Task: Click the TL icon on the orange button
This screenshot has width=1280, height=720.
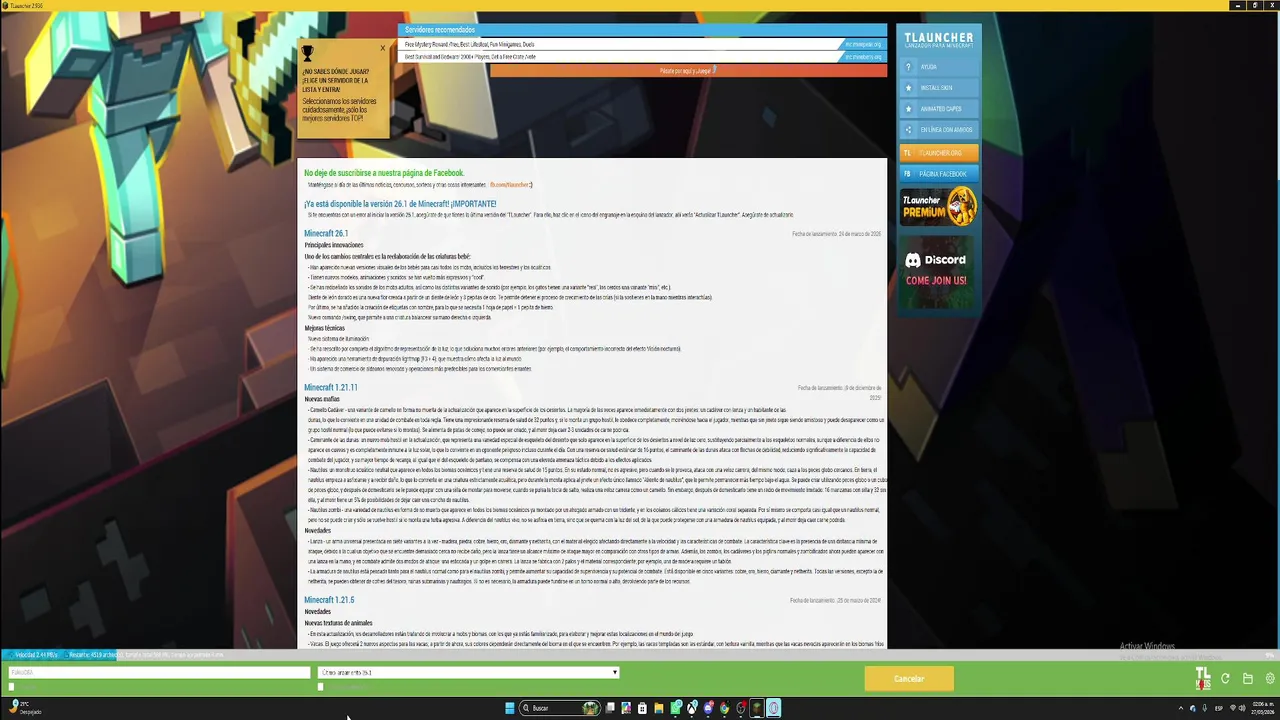Action: [x=908, y=153]
